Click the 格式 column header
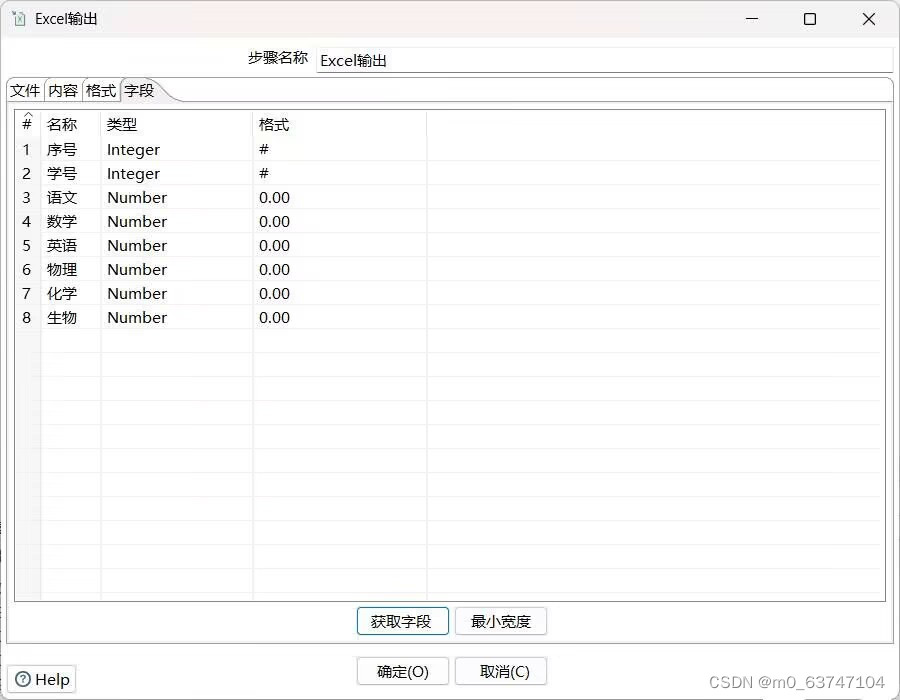Viewport: 900px width, 700px height. click(340, 124)
